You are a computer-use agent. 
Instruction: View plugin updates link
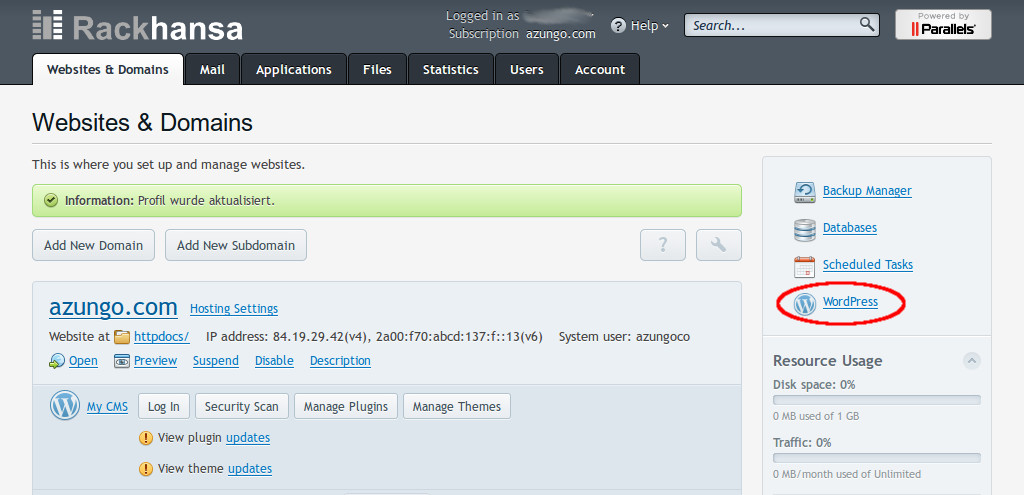(x=248, y=438)
